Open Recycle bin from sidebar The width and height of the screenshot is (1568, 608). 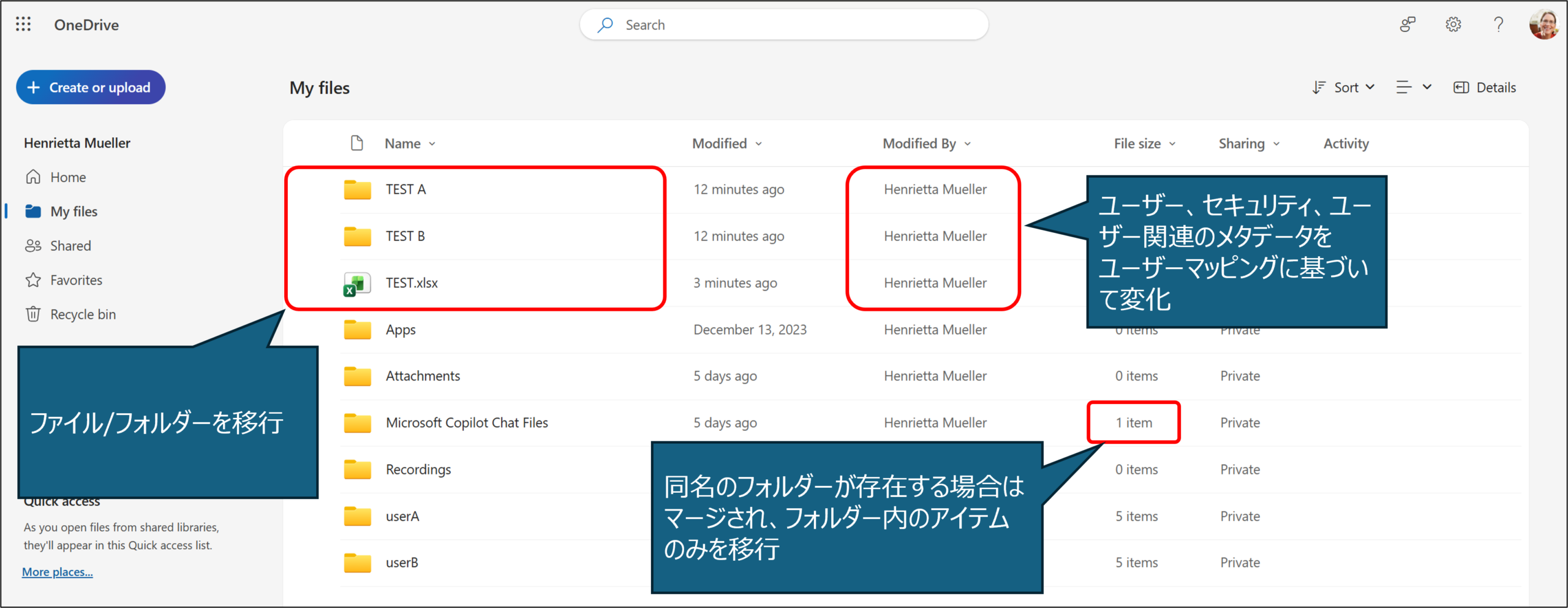(x=82, y=314)
